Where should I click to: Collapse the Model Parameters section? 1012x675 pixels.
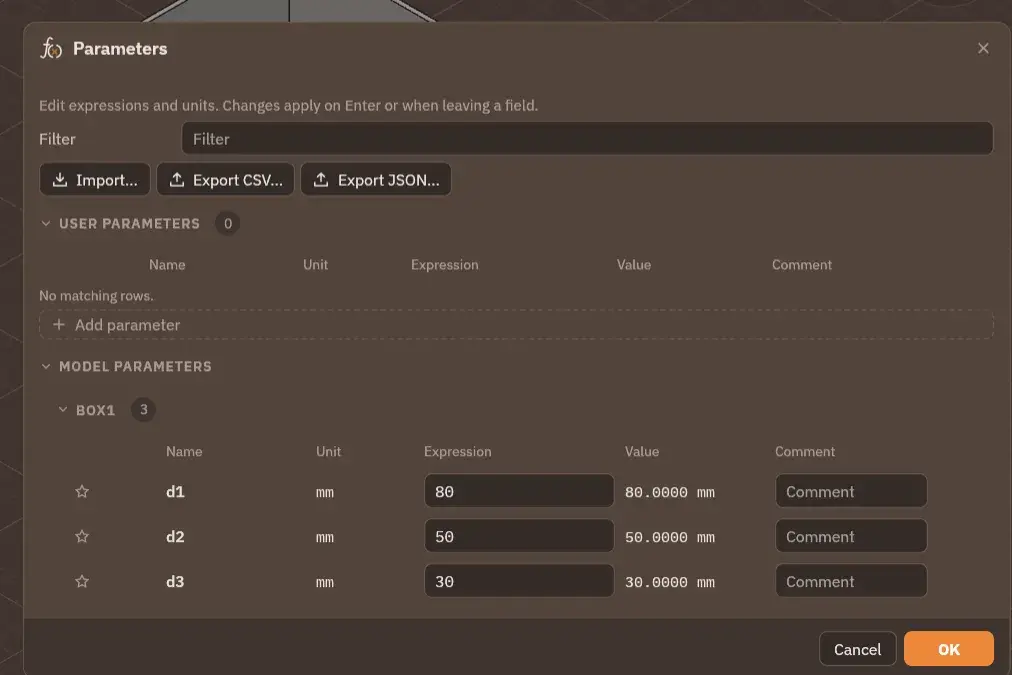[46, 367]
